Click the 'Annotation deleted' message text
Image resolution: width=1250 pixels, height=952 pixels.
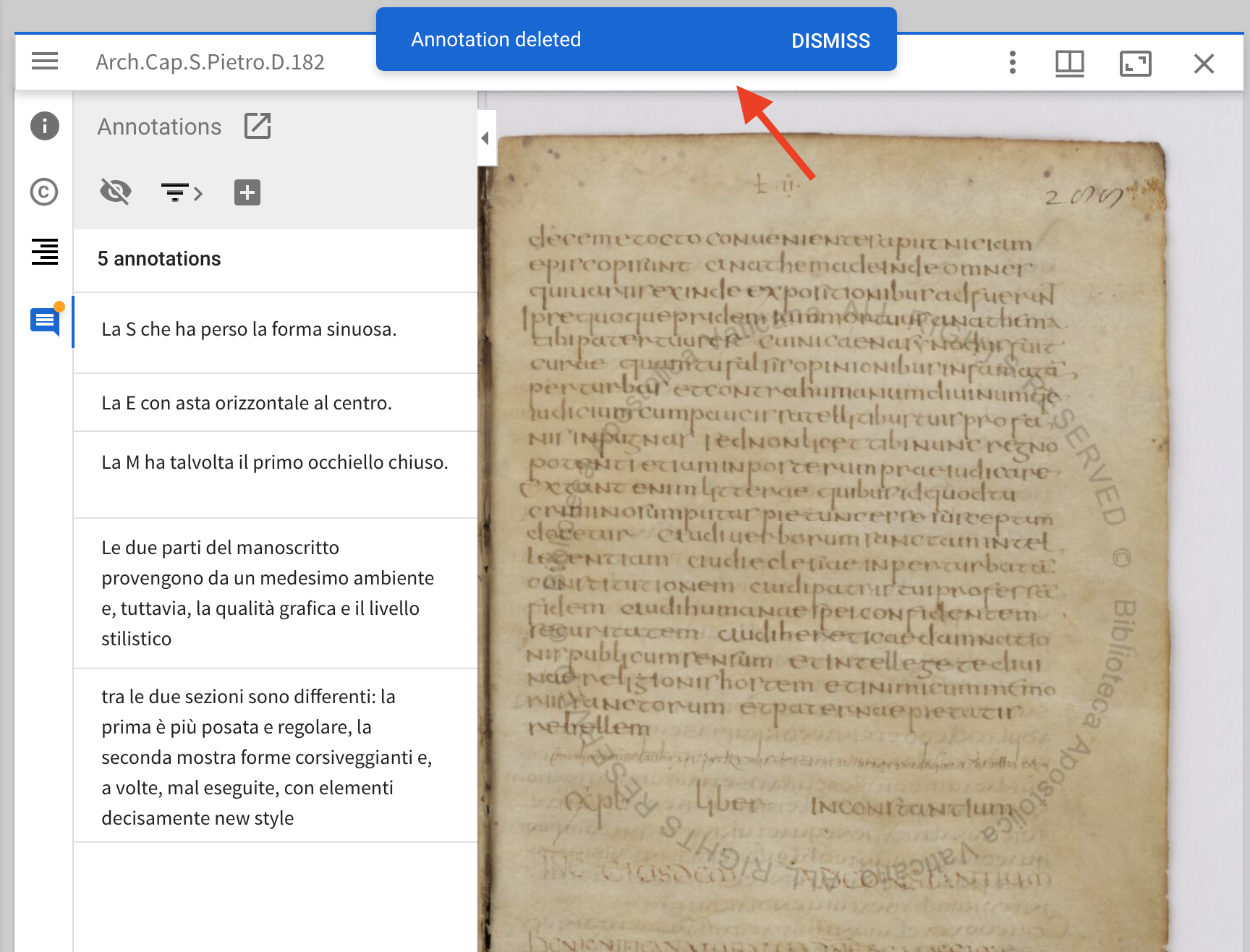[x=496, y=40]
